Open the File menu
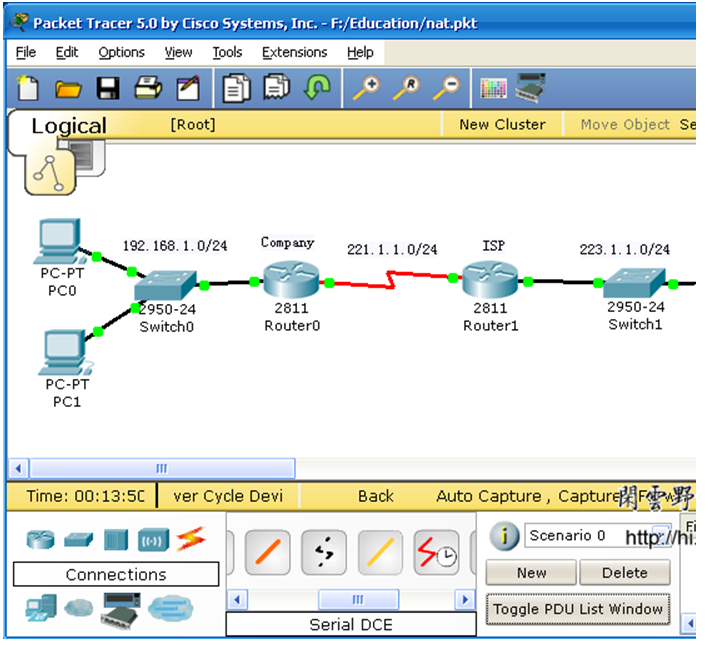 tap(26, 52)
